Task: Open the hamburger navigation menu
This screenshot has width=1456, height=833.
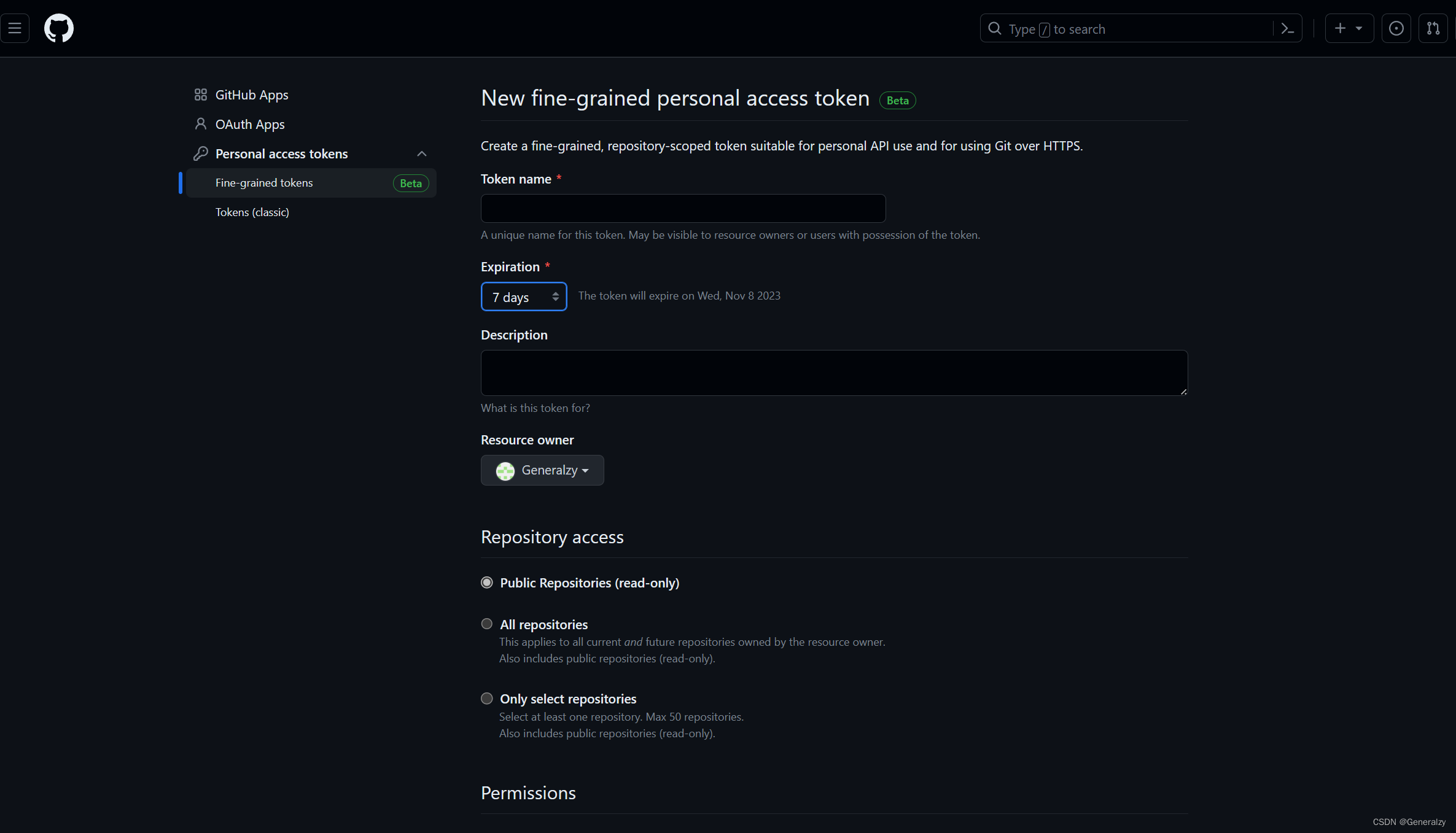Action: click(x=15, y=28)
